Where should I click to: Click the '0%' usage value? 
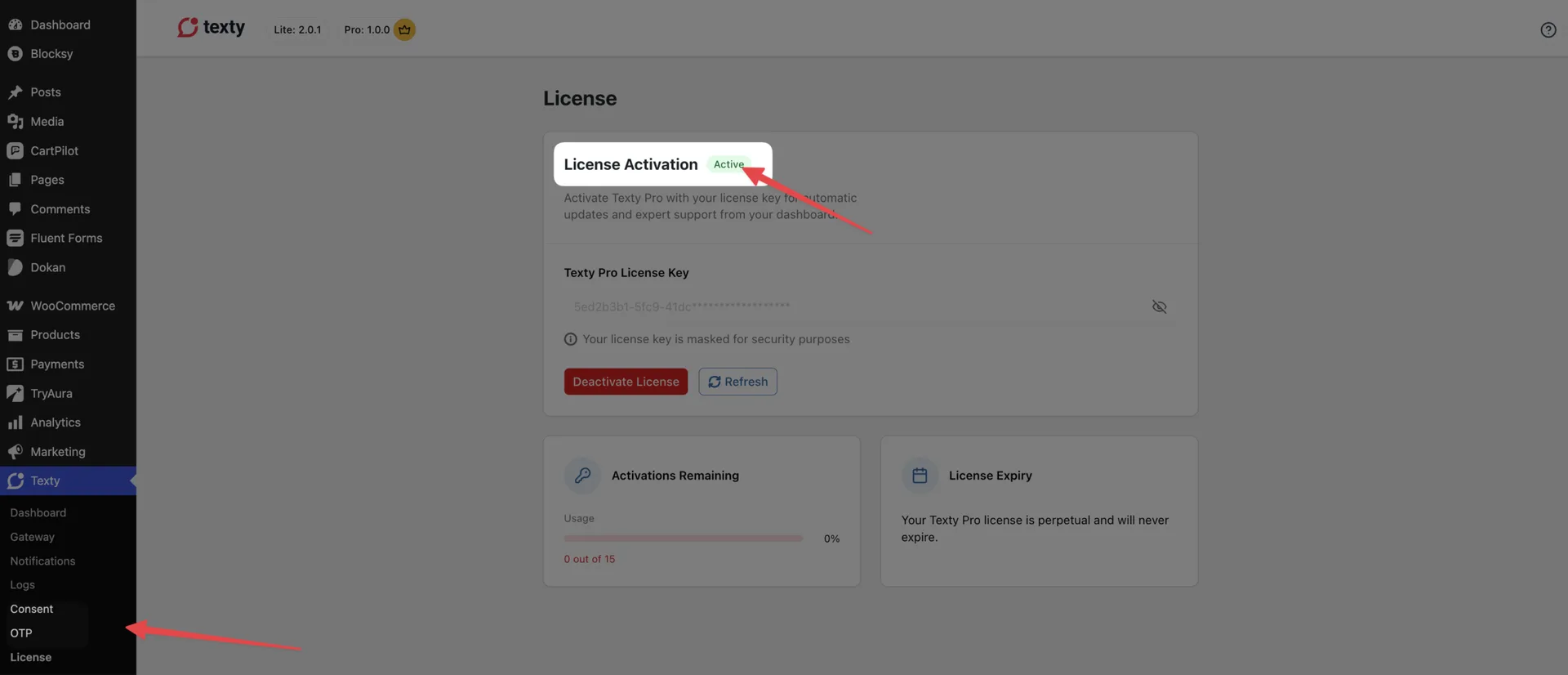(x=831, y=539)
